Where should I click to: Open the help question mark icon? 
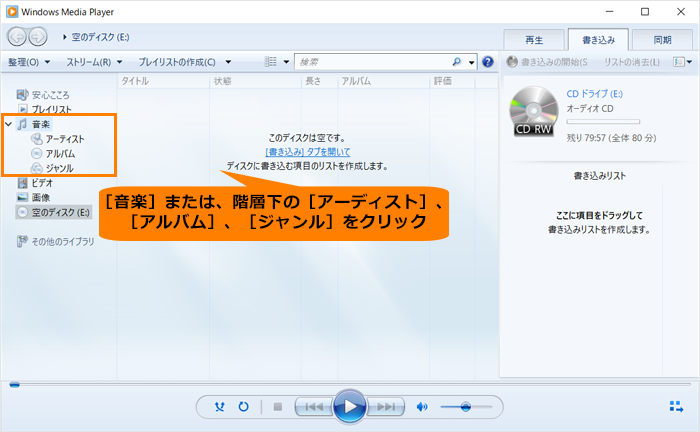pos(488,62)
